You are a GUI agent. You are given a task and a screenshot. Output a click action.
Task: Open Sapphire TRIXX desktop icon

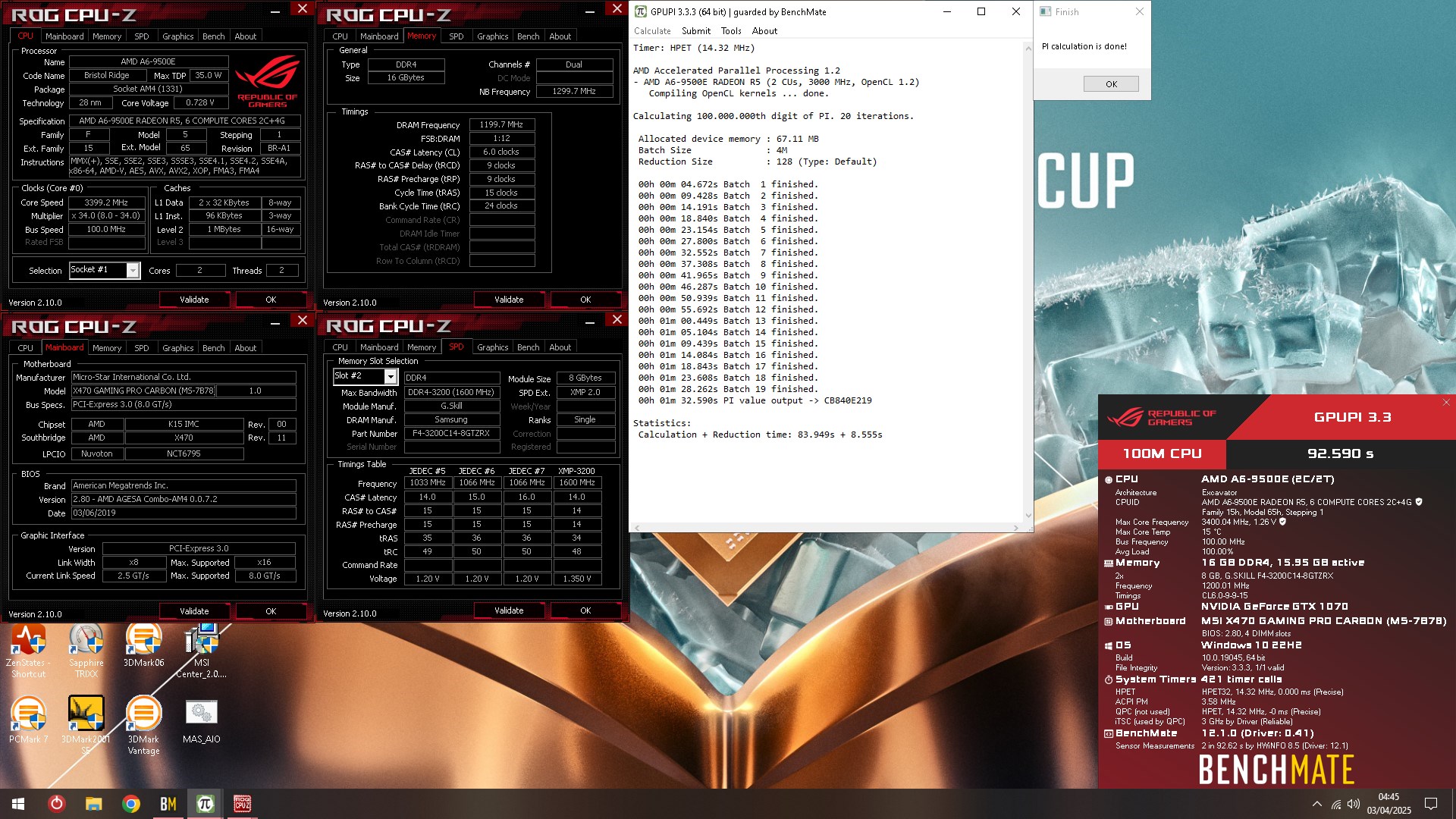(86, 650)
